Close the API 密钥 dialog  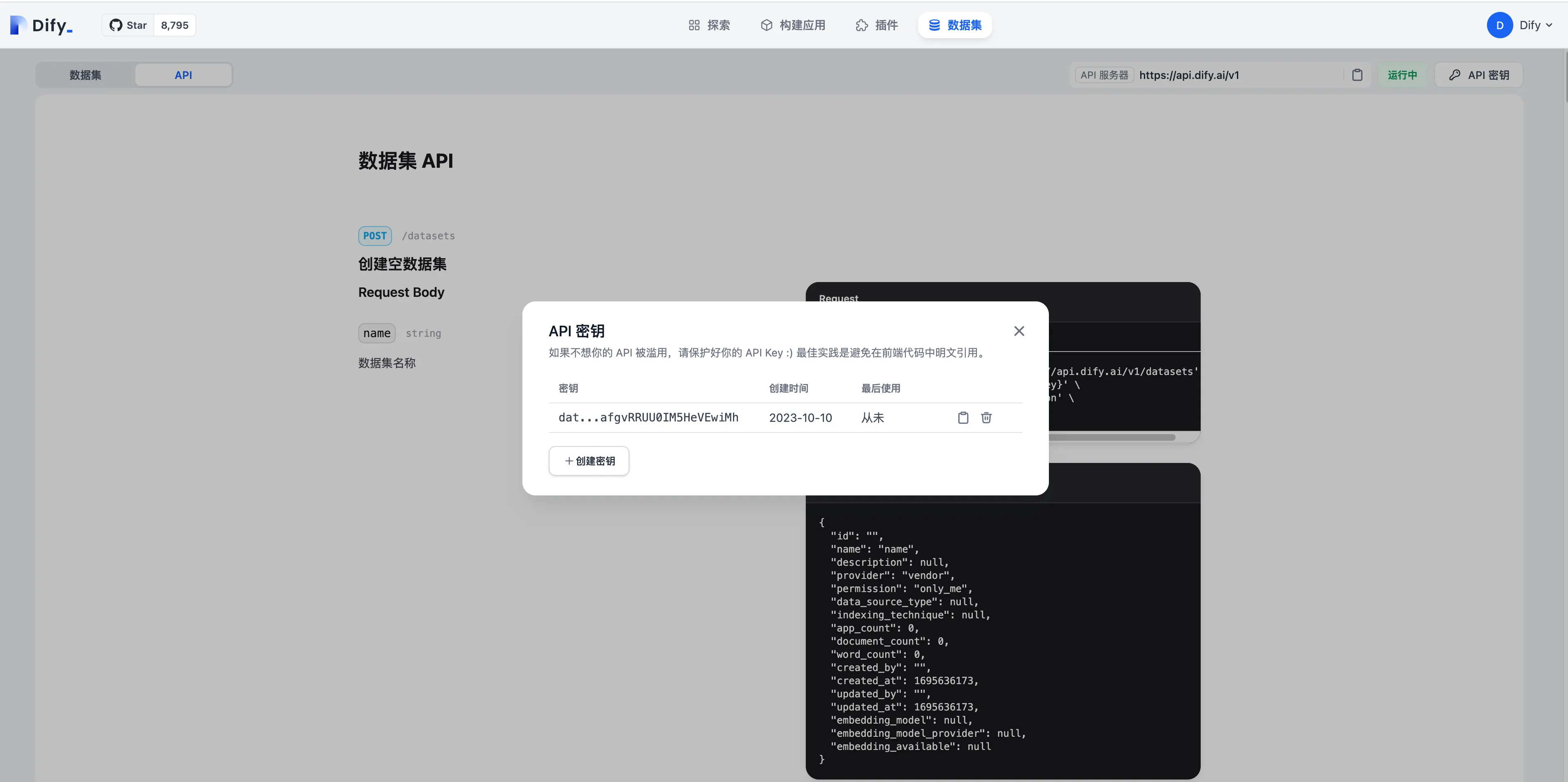[x=1019, y=331]
